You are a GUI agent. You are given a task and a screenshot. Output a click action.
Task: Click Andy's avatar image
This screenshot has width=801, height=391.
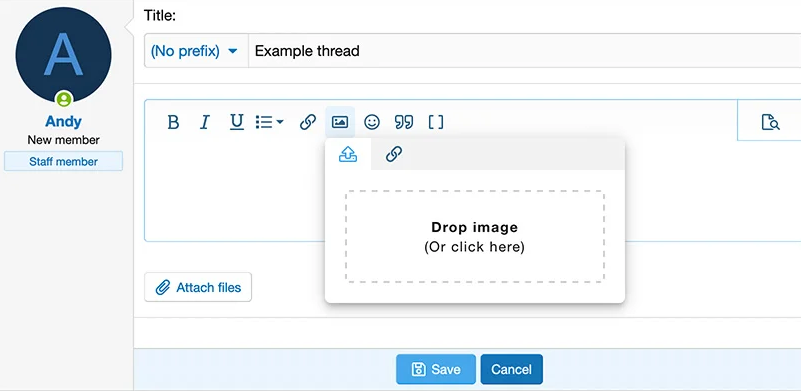click(x=63, y=55)
